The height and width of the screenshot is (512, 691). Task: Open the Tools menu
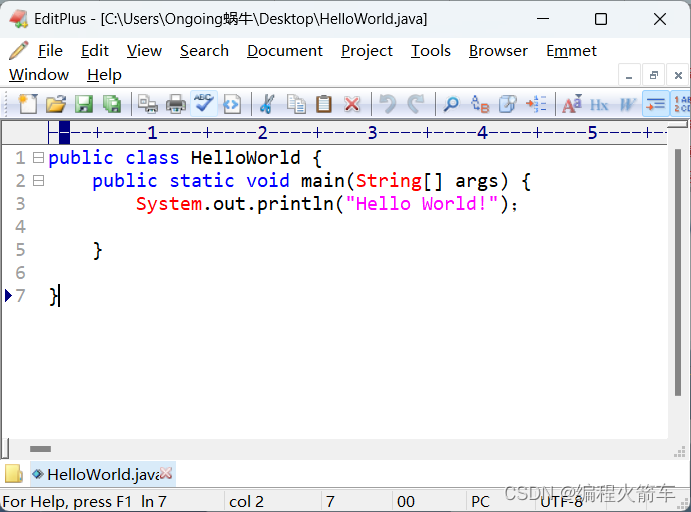coord(431,51)
